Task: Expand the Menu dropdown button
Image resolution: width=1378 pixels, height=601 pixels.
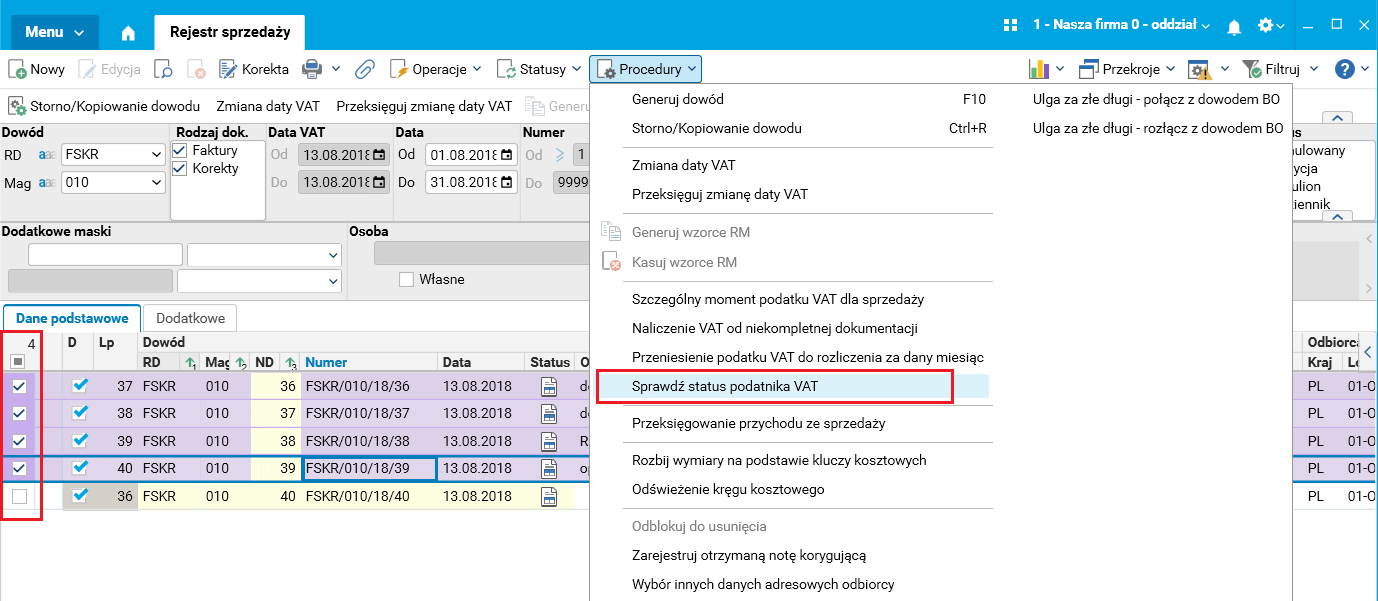Action: click(55, 32)
